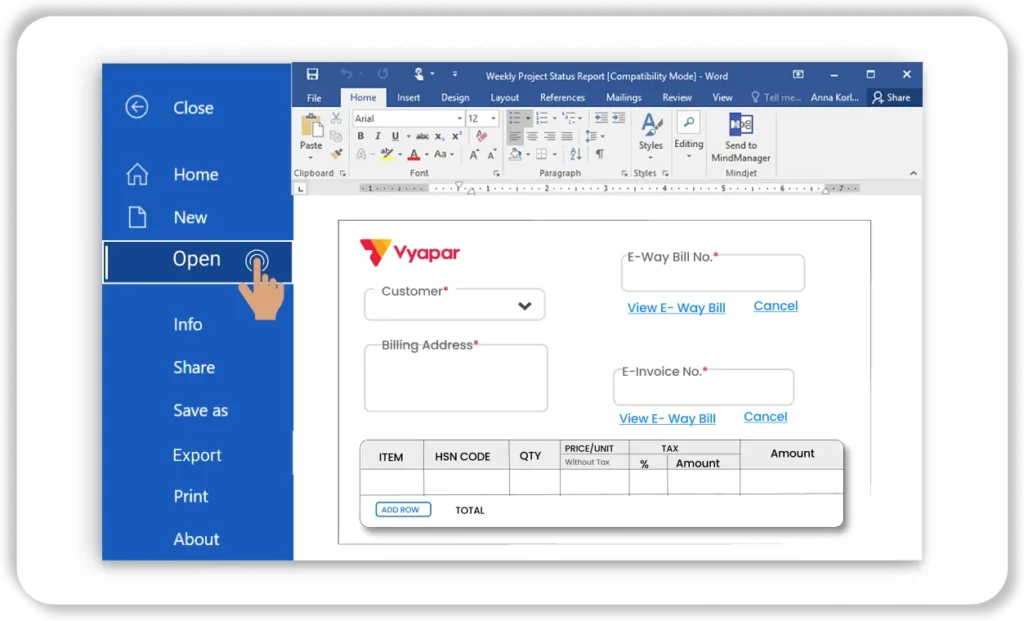Expand the Customer dropdown in invoice
This screenshot has height=621, width=1024.
coord(524,306)
